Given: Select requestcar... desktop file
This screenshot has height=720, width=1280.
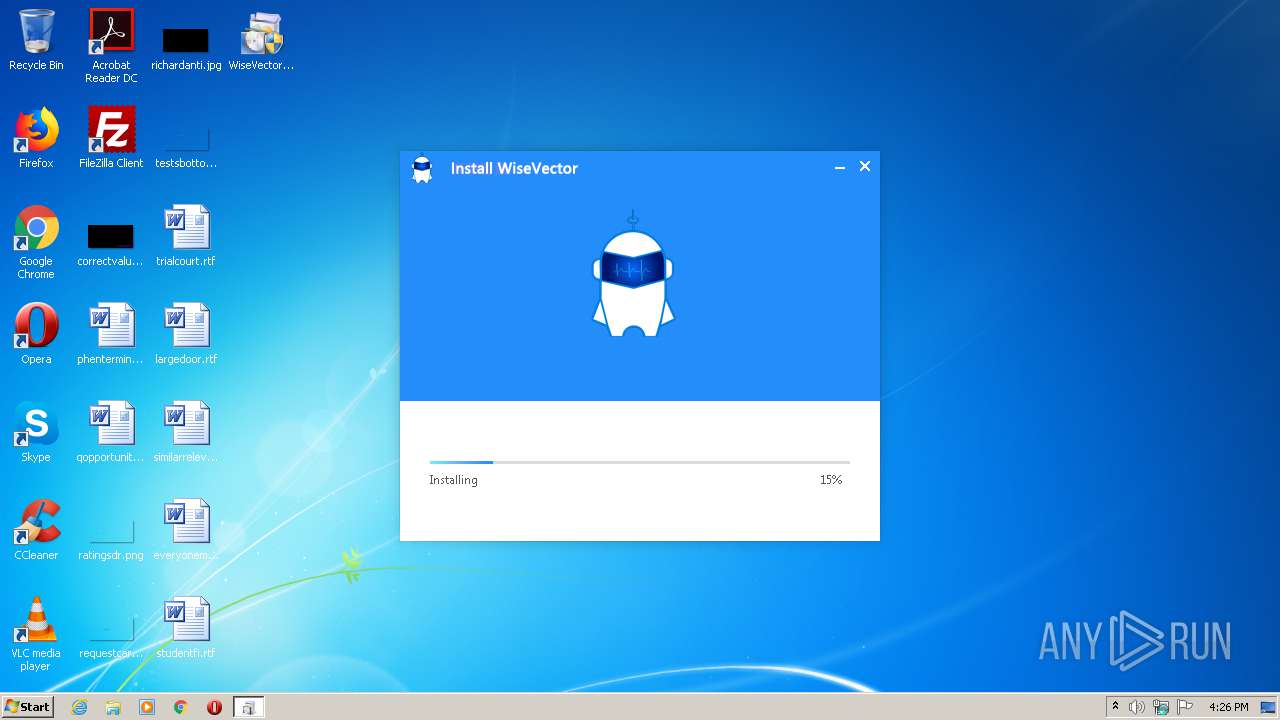Looking at the screenshot, I should [x=111, y=636].
